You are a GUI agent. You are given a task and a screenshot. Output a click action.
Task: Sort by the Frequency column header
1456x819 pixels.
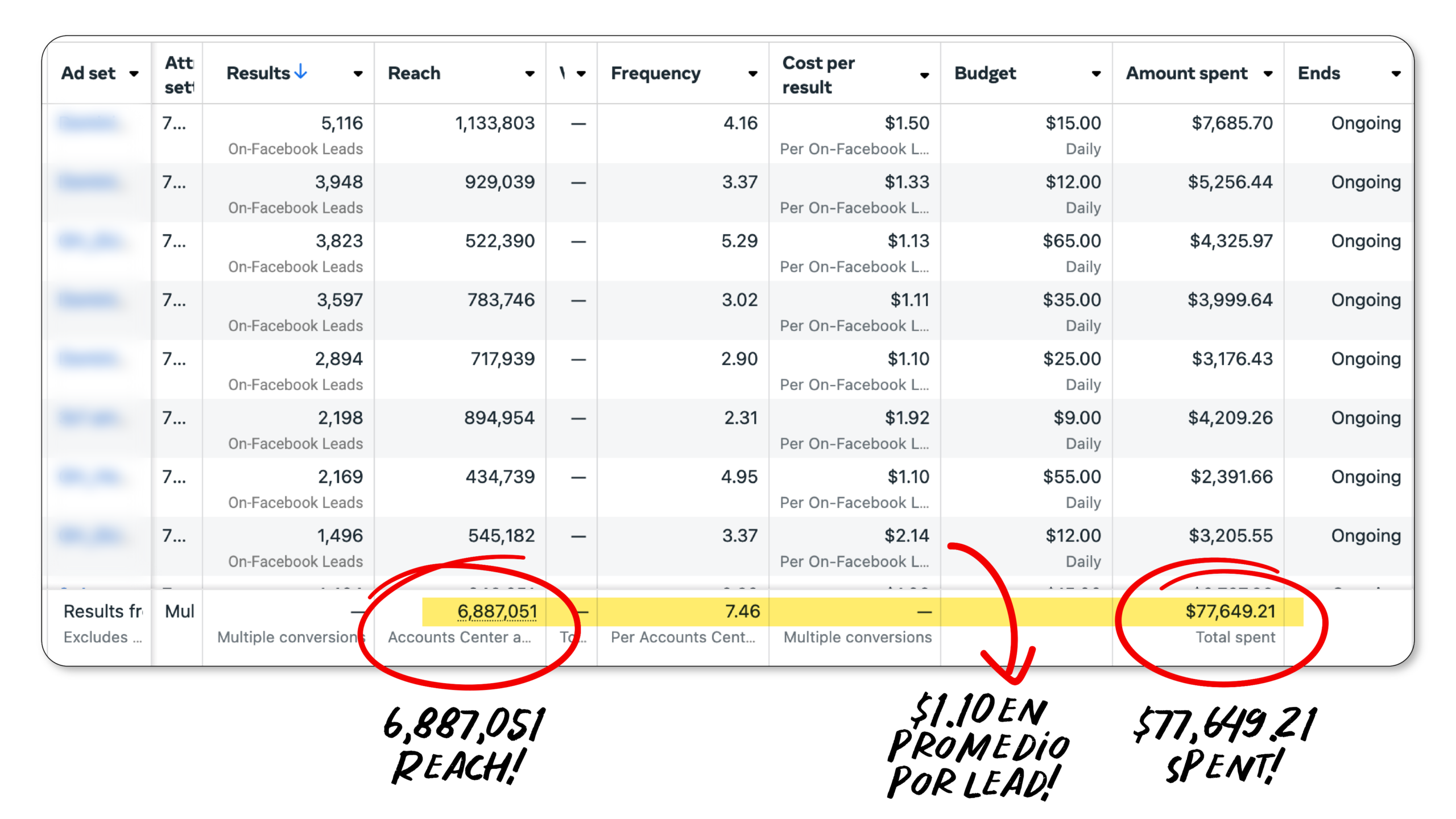(656, 73)
